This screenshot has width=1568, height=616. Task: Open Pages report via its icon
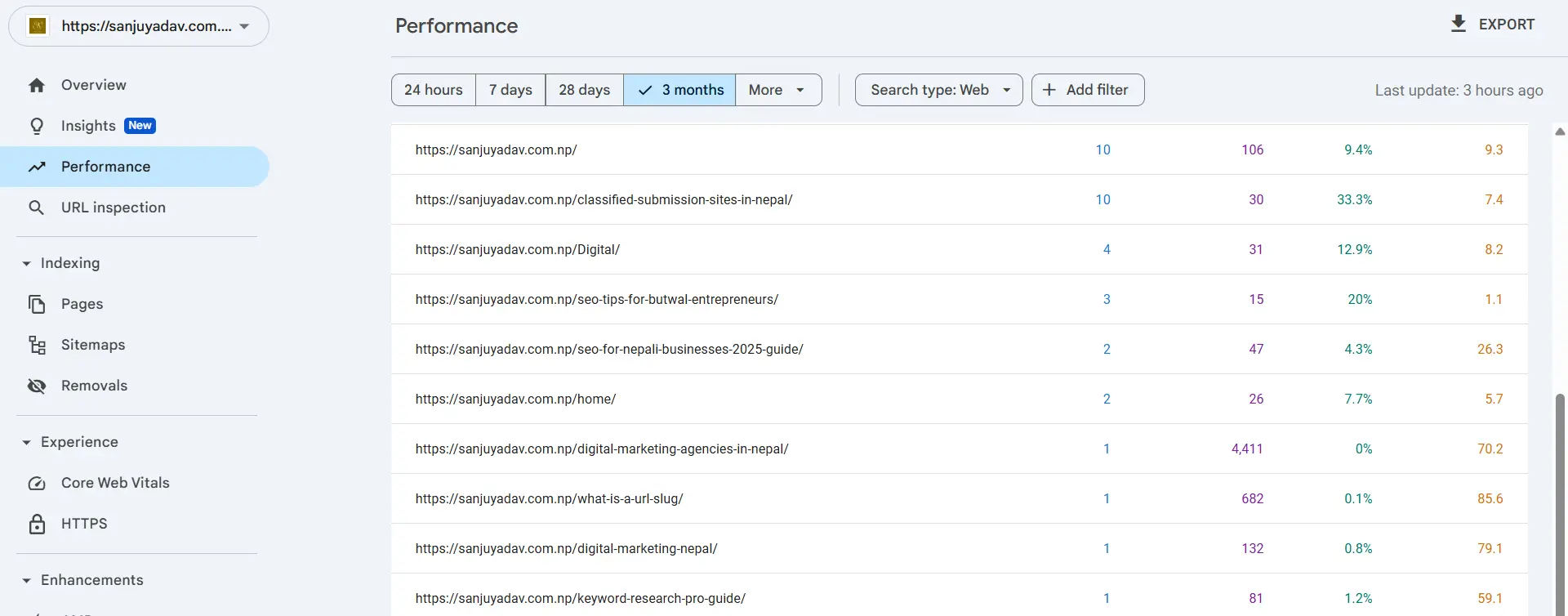pyautogui.click(x=37, y=304)
